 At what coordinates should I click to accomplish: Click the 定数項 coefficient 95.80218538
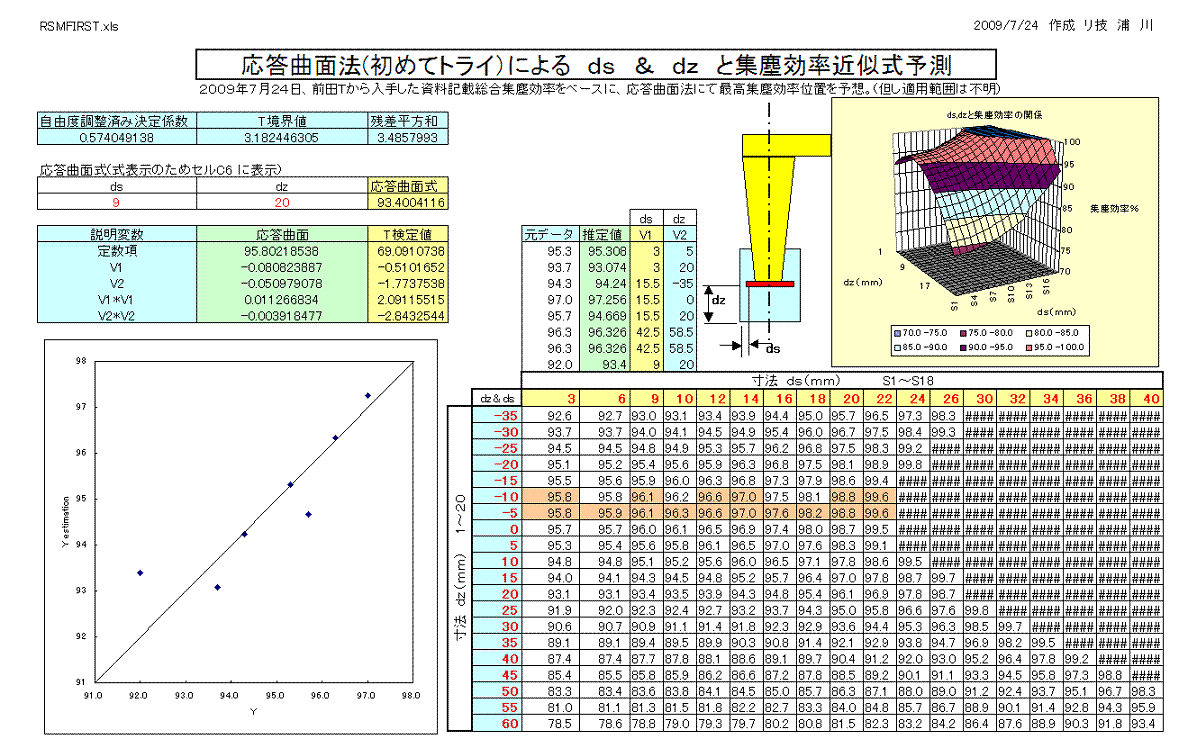pos(283,253)
